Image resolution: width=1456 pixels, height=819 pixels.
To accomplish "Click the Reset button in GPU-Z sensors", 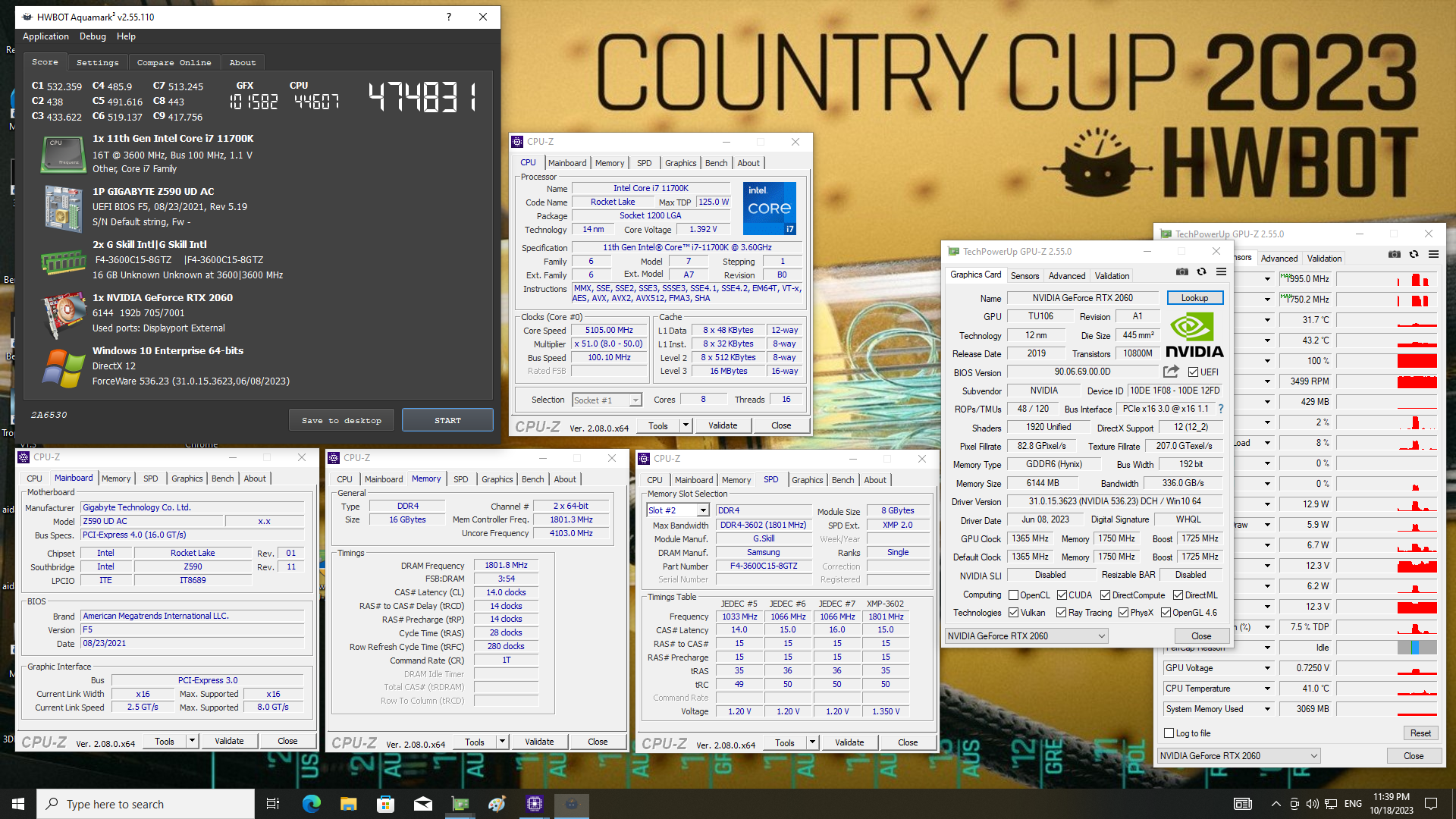I will (x=1420, y=733).
